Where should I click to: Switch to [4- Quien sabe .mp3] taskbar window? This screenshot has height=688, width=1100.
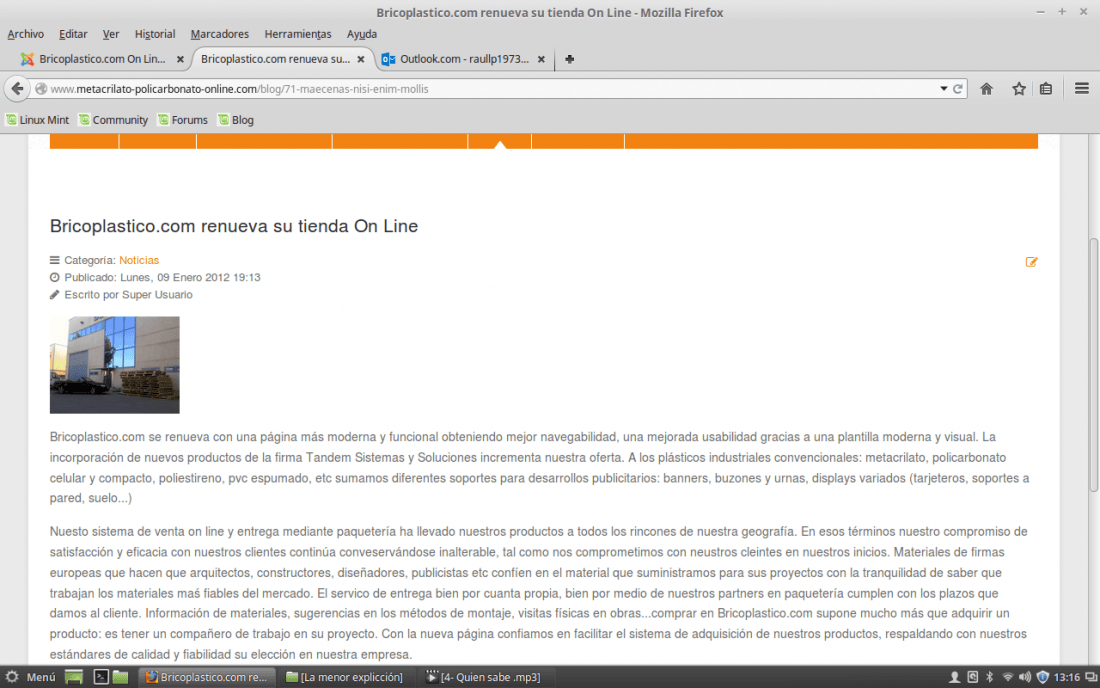[483, 677]
